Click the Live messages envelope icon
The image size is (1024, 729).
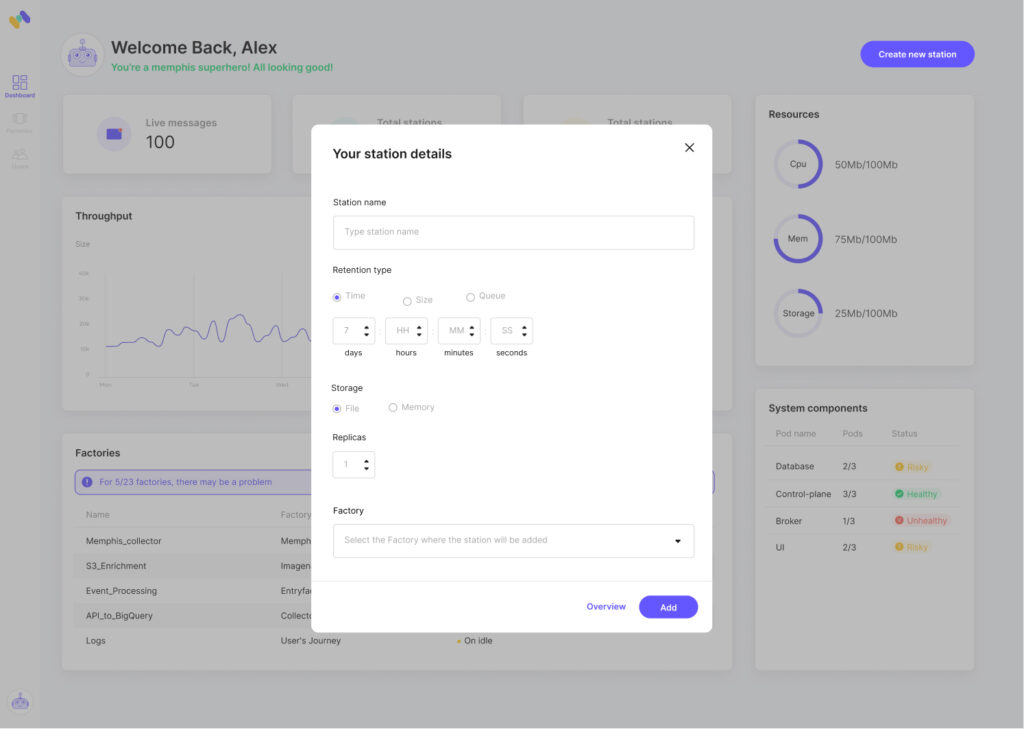(x=114, y=134)
